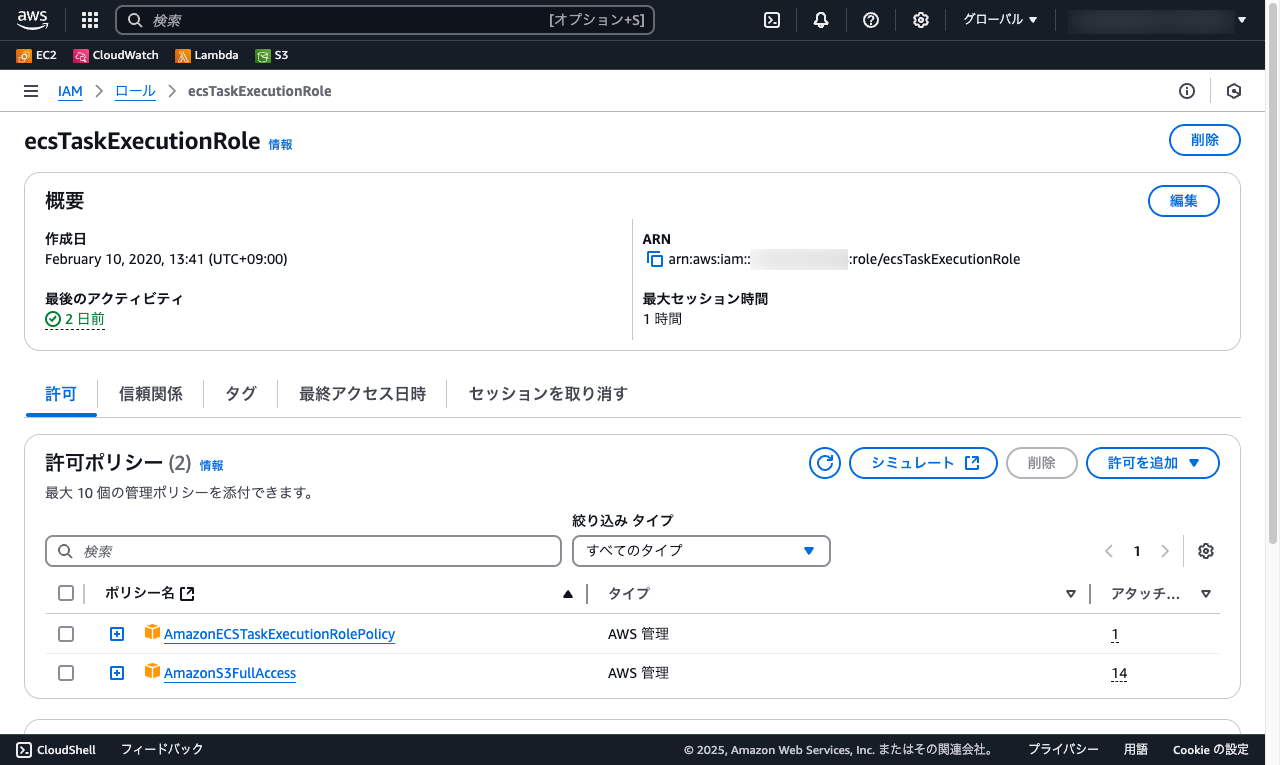Refresh the permissions policy list

[825, 463]
